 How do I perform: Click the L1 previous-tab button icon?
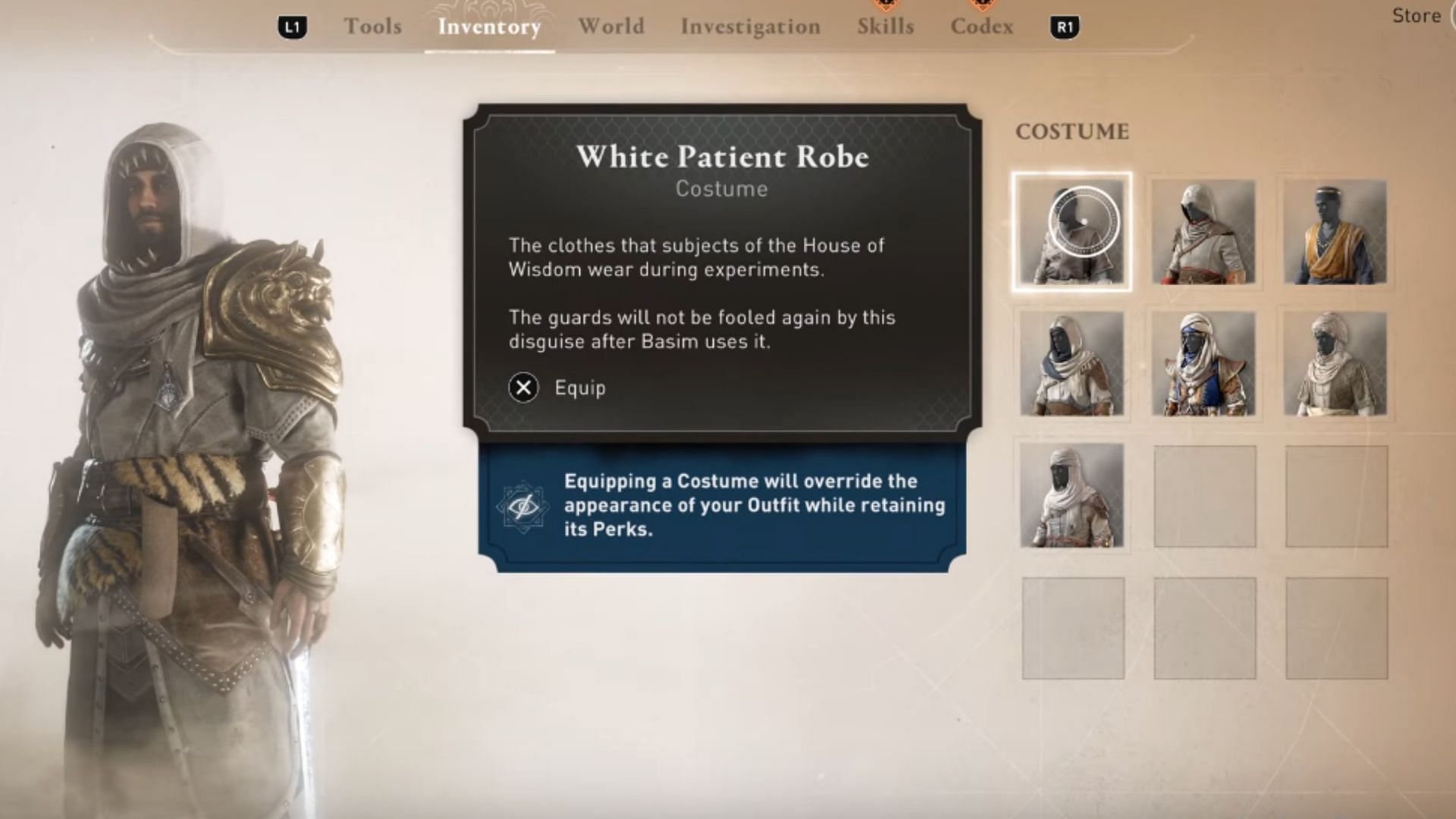pyautogui.click(x=293, y=27)
